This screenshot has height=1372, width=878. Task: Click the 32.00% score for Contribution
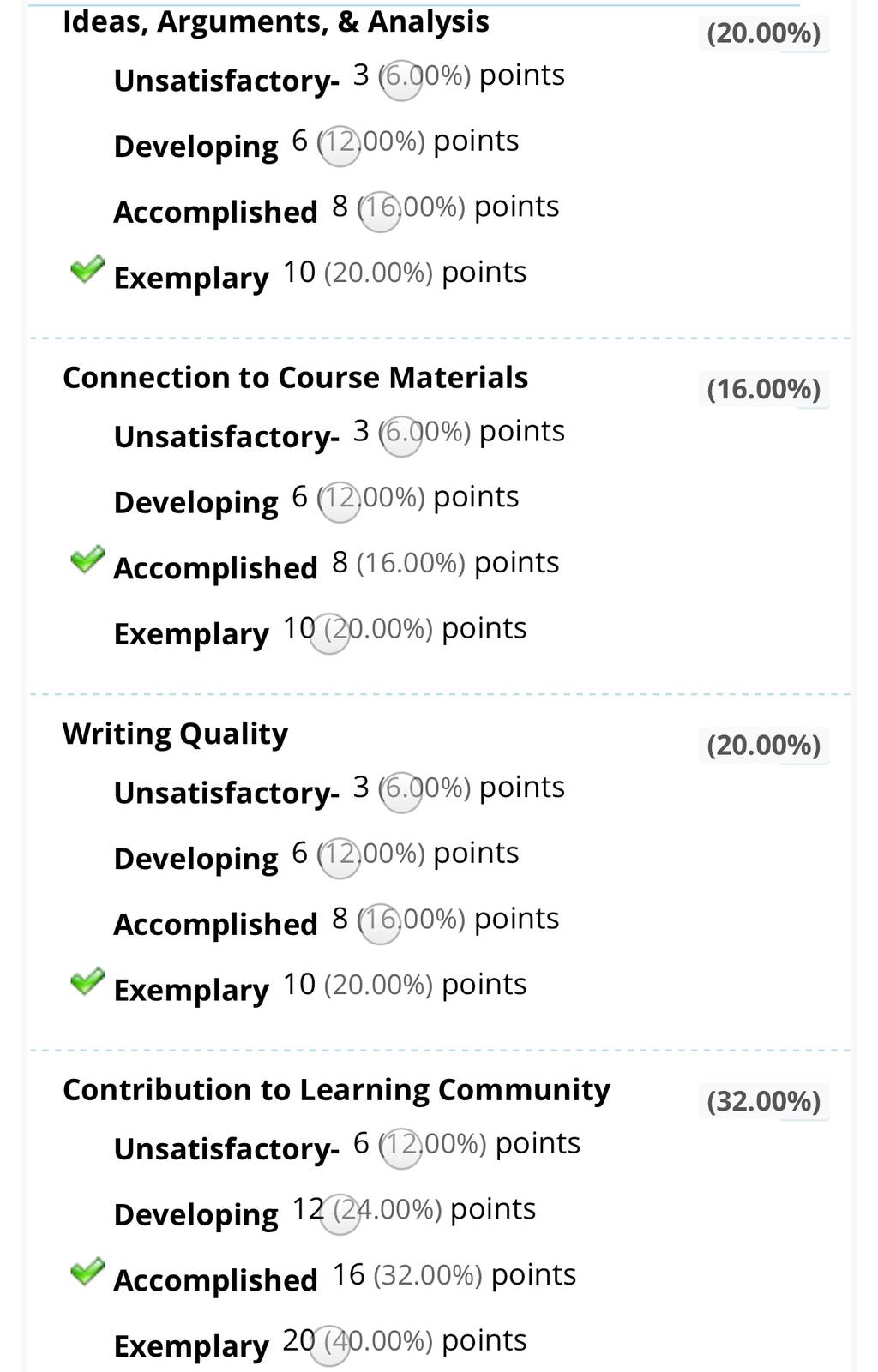(764, 1101)
